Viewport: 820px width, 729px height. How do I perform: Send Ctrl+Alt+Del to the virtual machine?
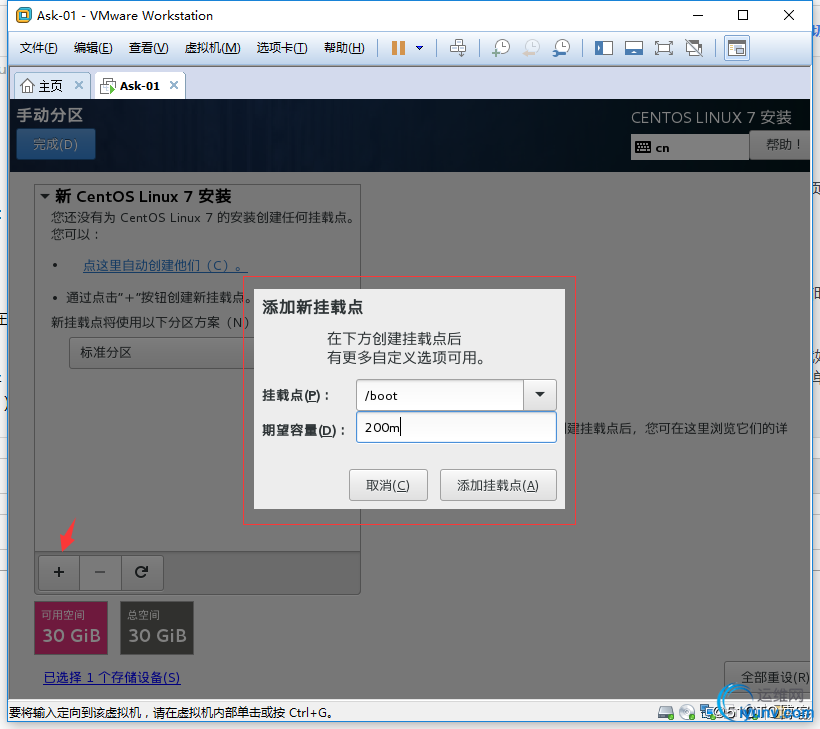pyautogui.click(x=458, y=48)
